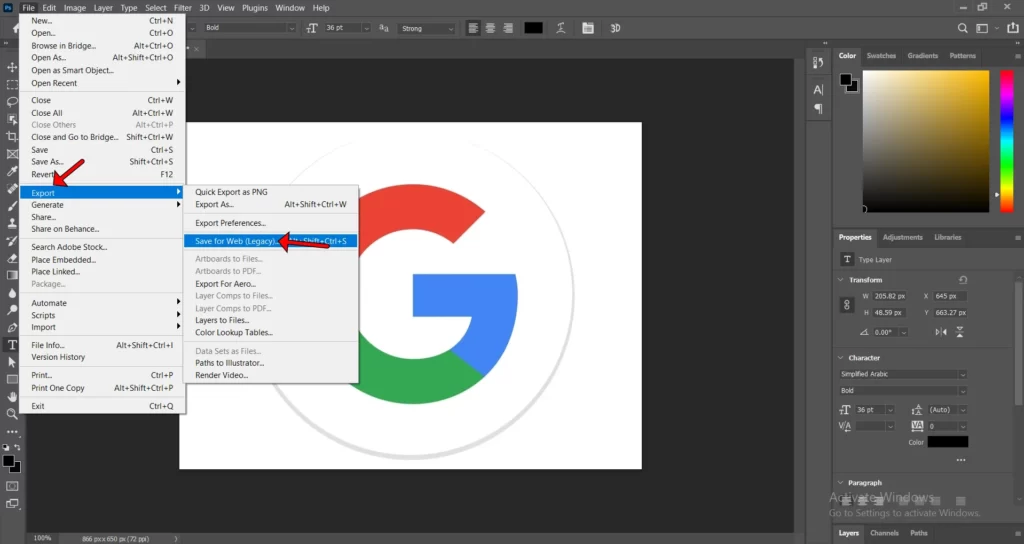Open the Filter menu in menu bar
Viewport: 1024px width, 544px height.
(182, 8)
